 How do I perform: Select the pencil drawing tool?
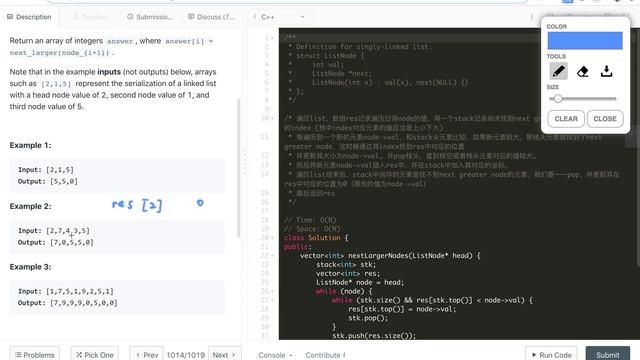tap(558, 71)
